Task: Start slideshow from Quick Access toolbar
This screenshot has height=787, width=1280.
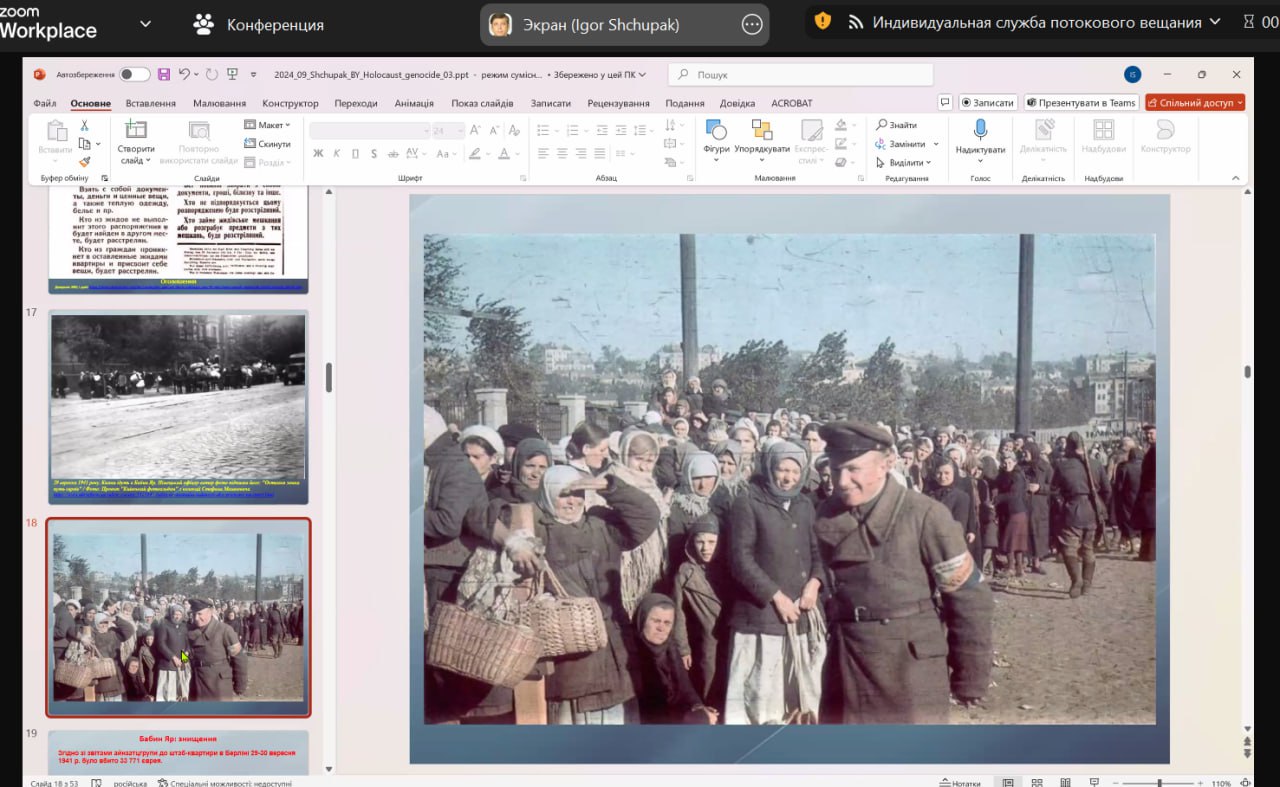Action: click(x=232, y=74)
